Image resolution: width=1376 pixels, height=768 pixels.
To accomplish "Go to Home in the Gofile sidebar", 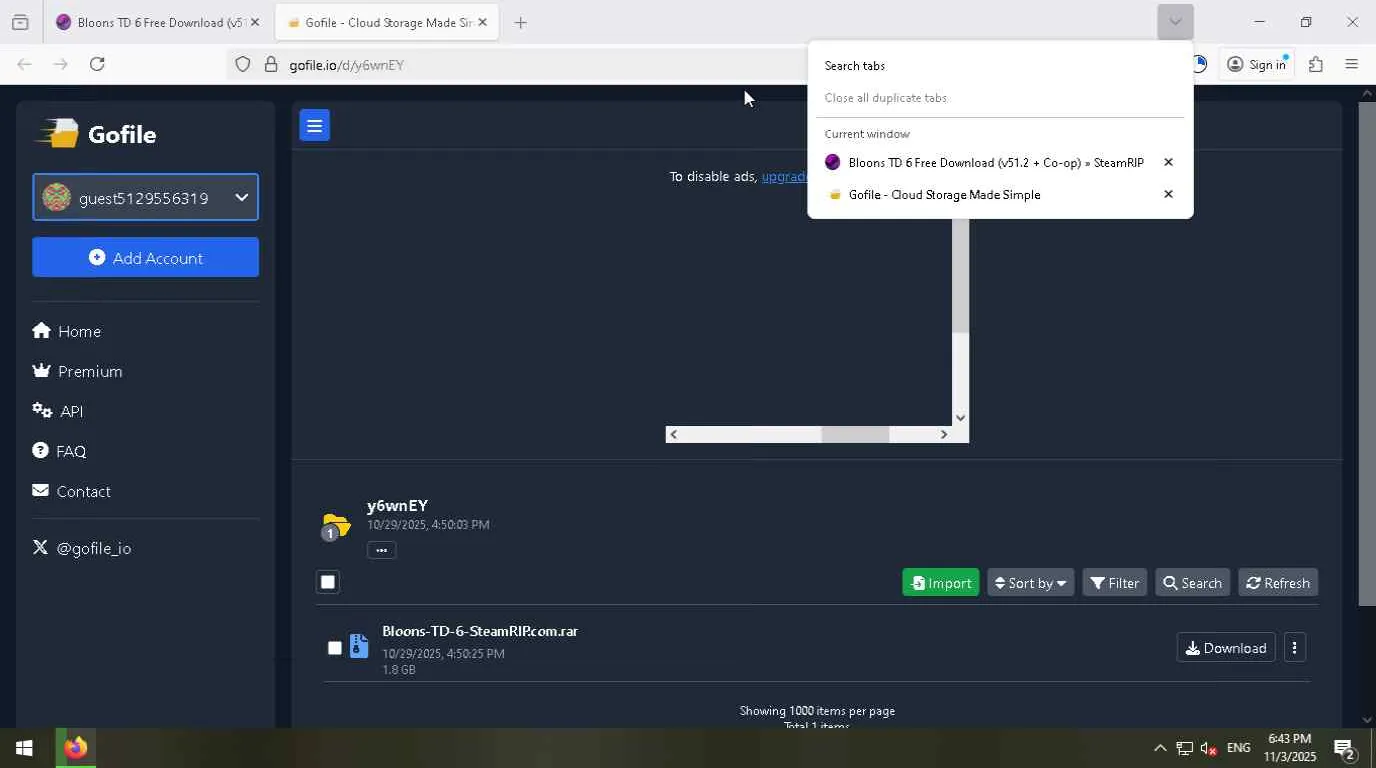I will click(67, 331).
